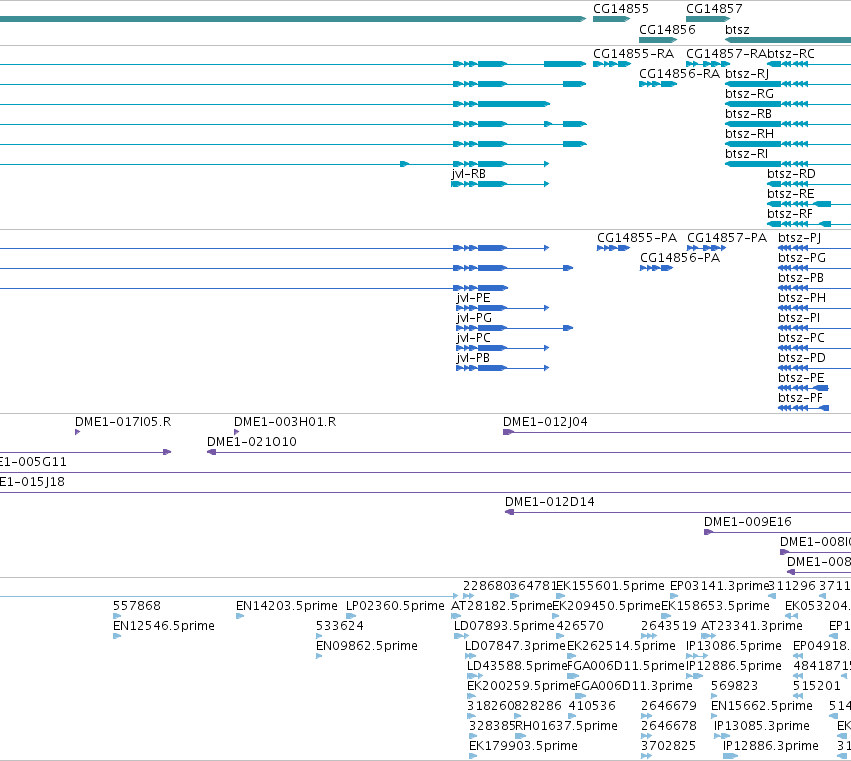Select the jvl-PC protein label
This screenshot has height=761, width=851.
click(x=474, y=338)
